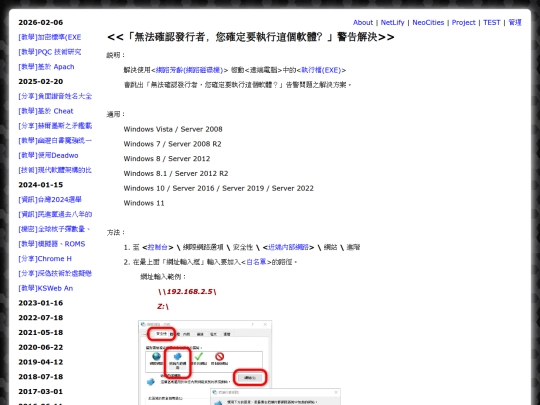Open the [教學]PQC 技術研究 article
The width and height of the screenshot is (540, 405).
[x=50, y=52]
